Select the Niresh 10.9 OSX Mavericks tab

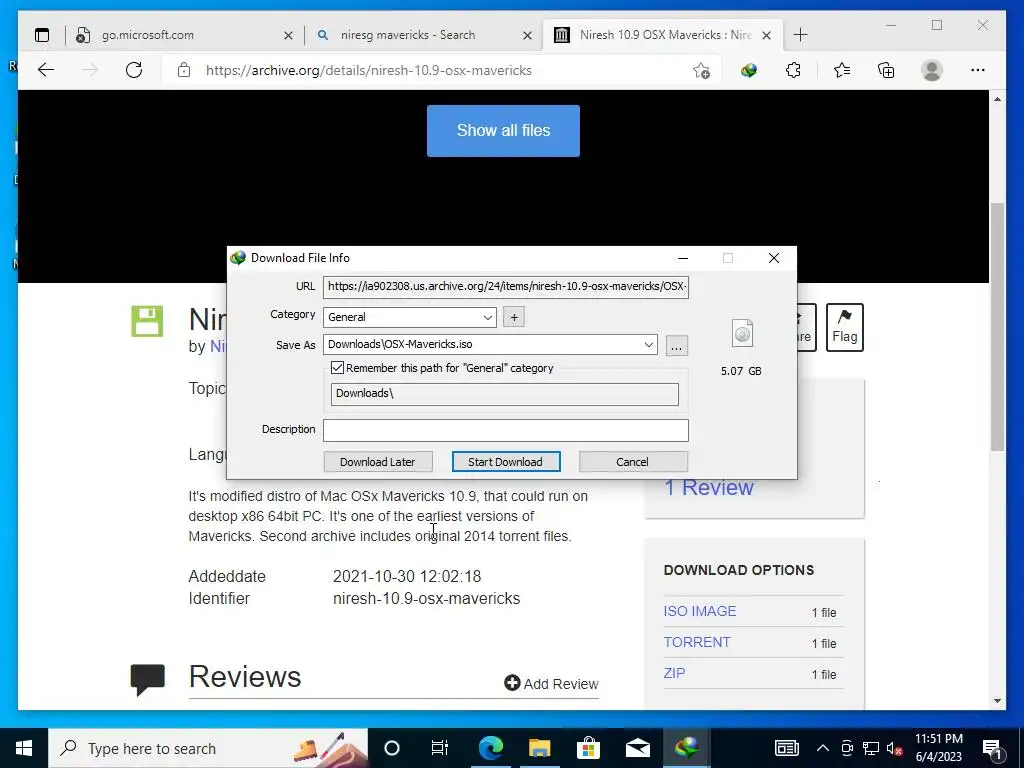point(663,35)
